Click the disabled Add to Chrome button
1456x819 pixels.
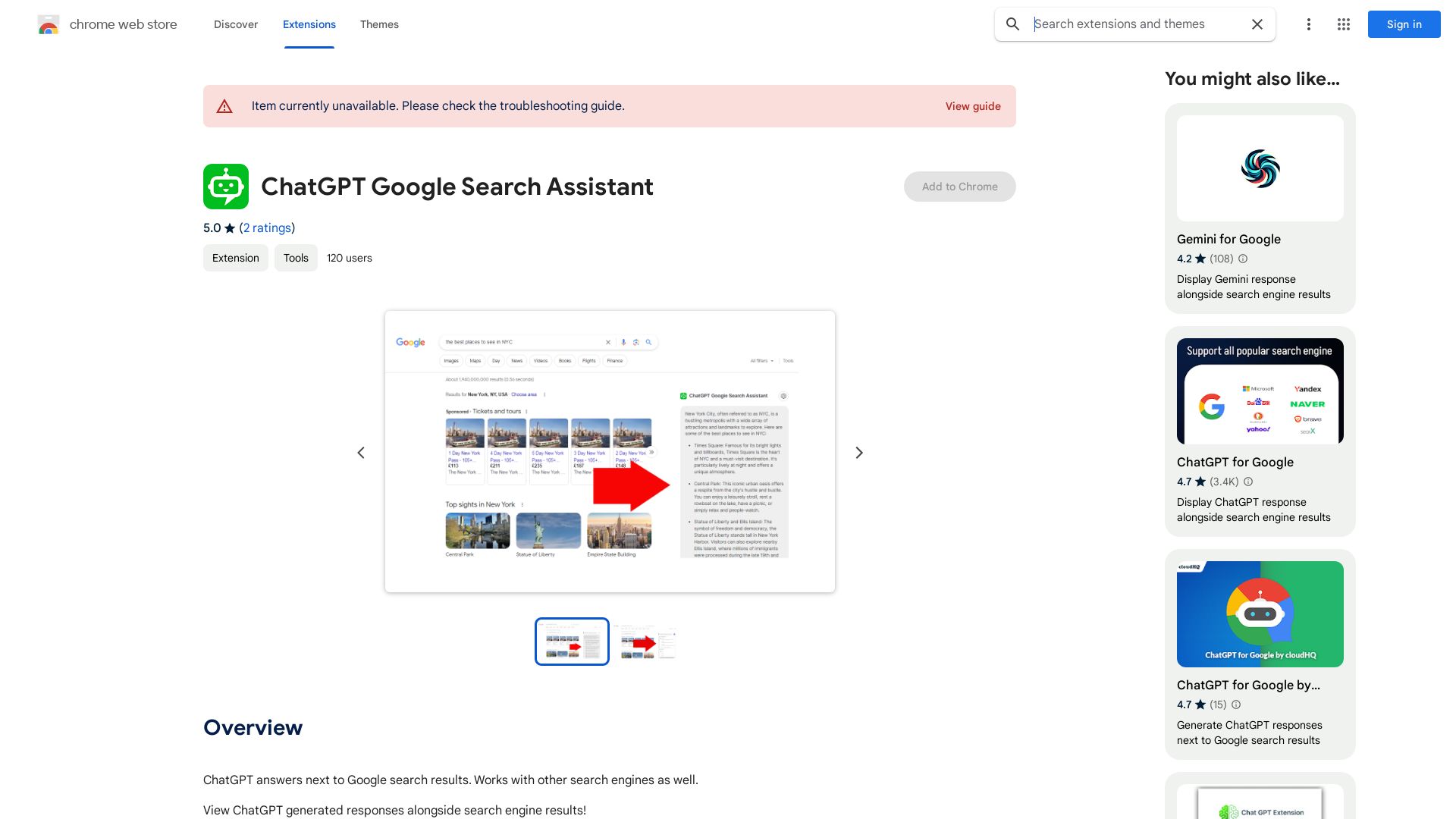point(960,187)
